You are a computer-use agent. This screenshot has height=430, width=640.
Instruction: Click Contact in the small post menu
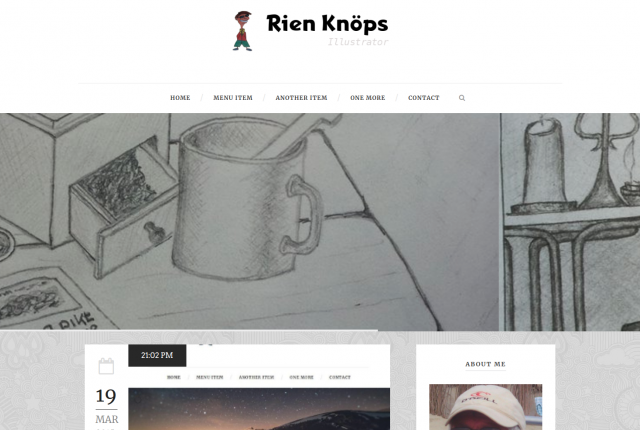(x=340, y=377)
